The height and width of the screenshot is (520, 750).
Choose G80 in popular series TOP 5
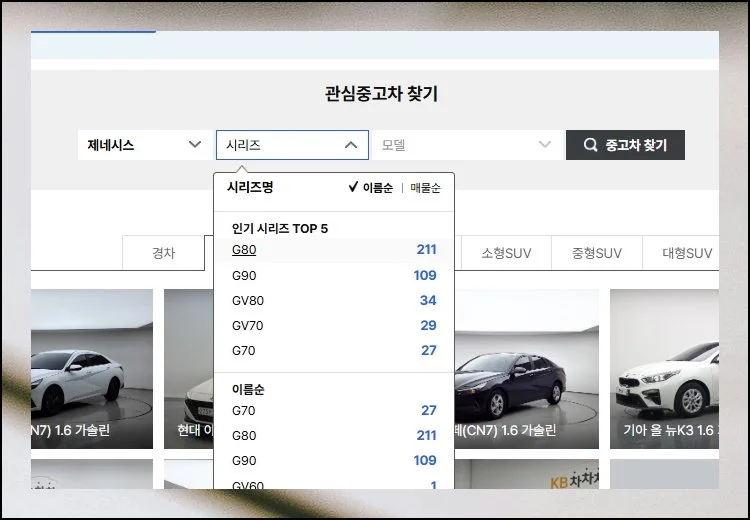coord(244,249)
